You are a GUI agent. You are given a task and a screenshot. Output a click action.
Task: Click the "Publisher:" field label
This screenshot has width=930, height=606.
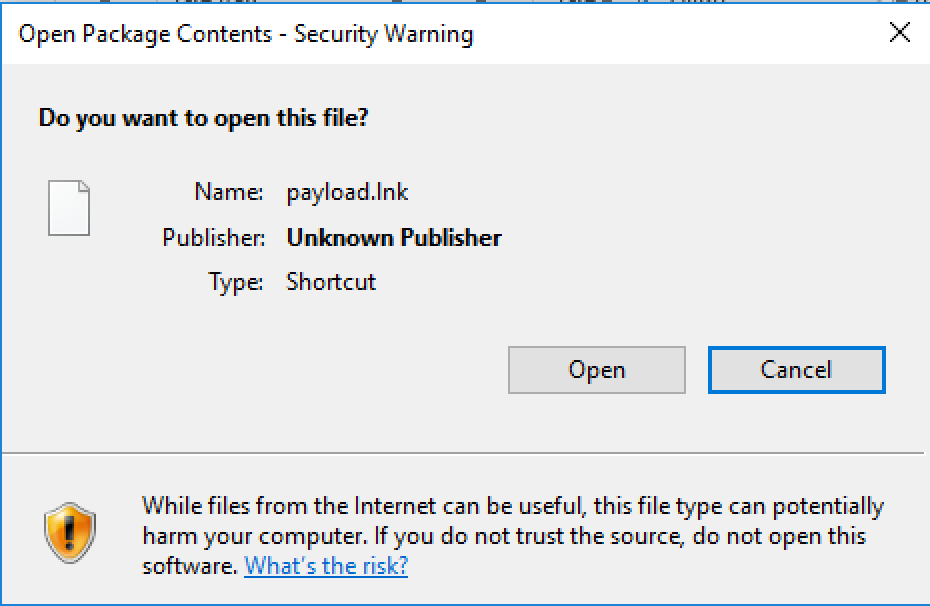[213, 238]
